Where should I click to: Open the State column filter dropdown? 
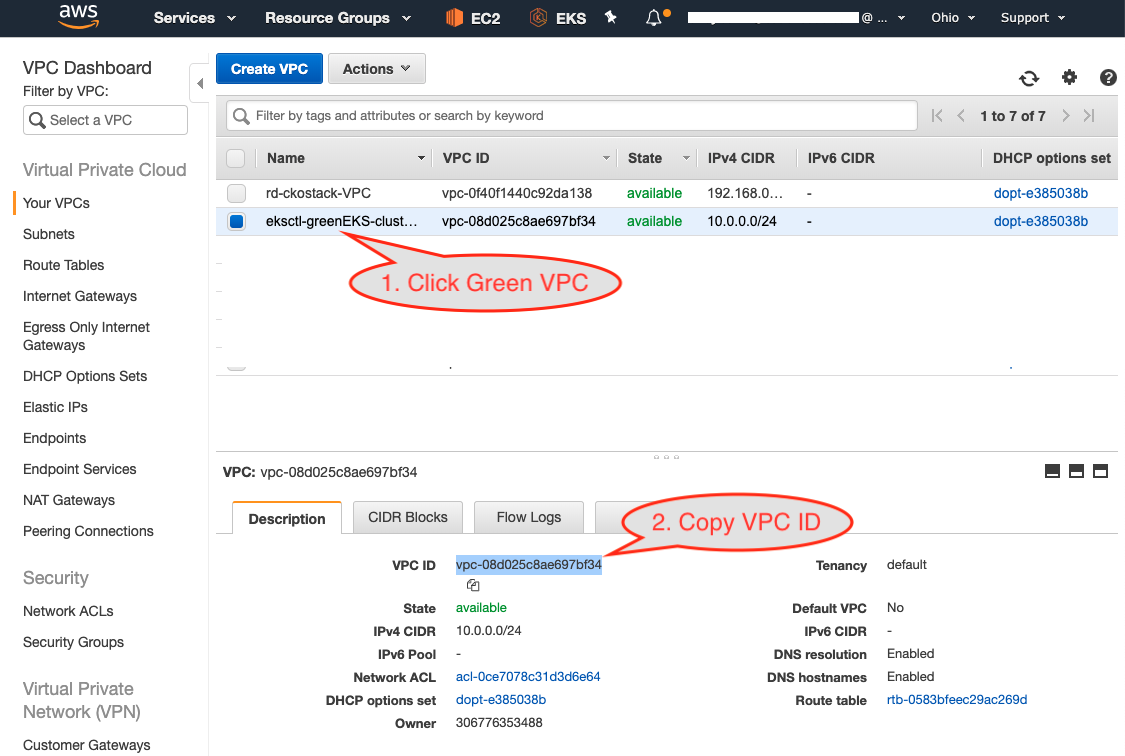(686, 158)
